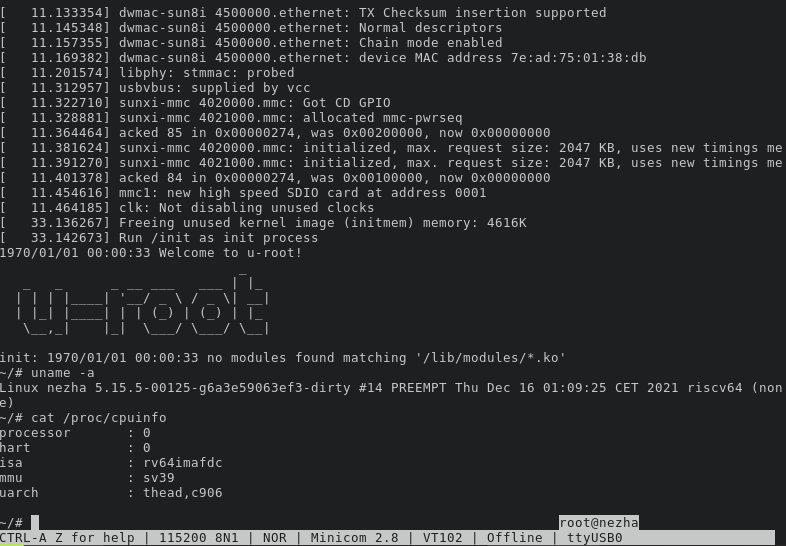The height and width of the screenshot is (546, 786).
Task: Click 'TX Checksum insertion supported' line
Action: tap(303, 13)
